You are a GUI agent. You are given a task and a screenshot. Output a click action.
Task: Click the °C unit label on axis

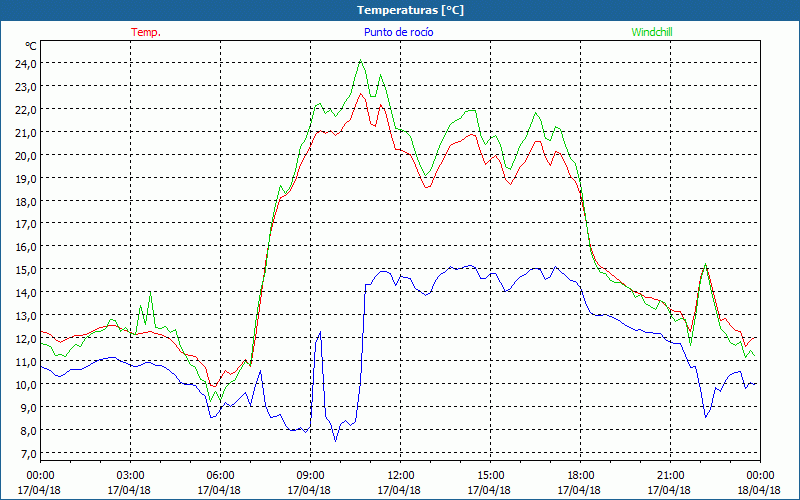[x=31, y=46]
